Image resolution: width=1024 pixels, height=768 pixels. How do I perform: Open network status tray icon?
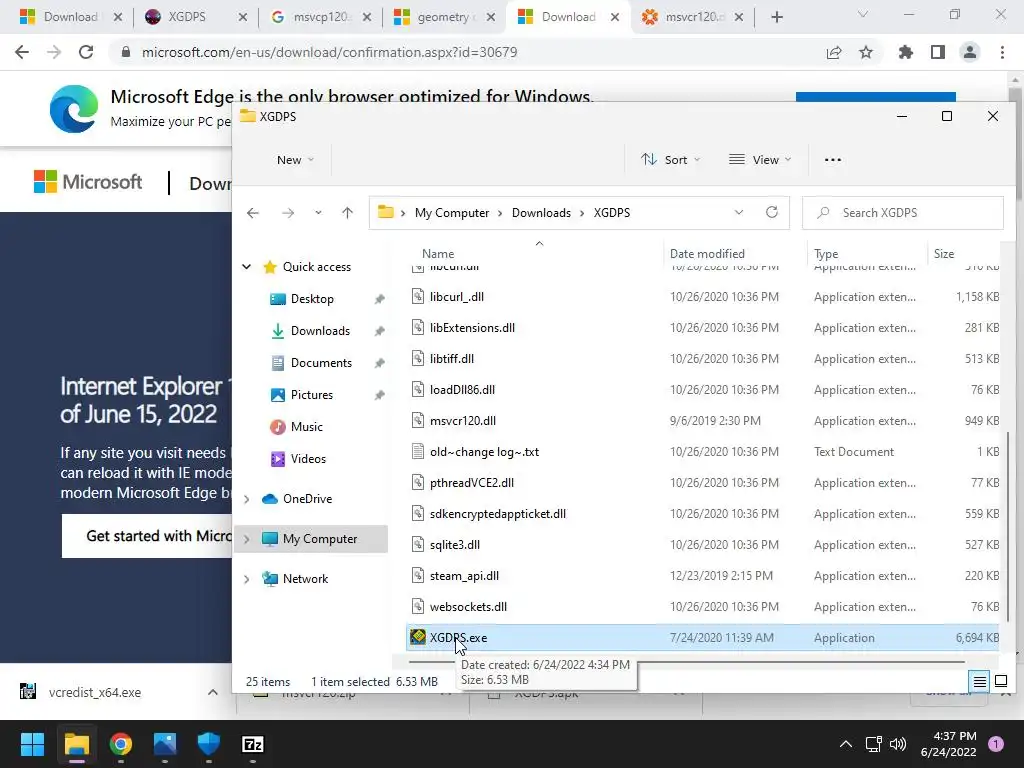tap(873, 744)
